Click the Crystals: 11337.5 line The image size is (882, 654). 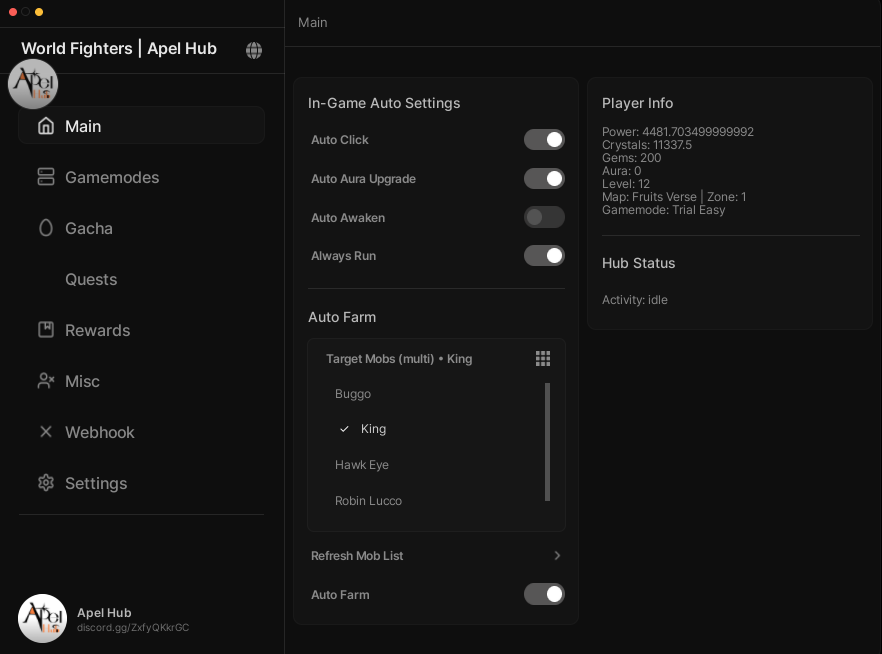(647, 145)
